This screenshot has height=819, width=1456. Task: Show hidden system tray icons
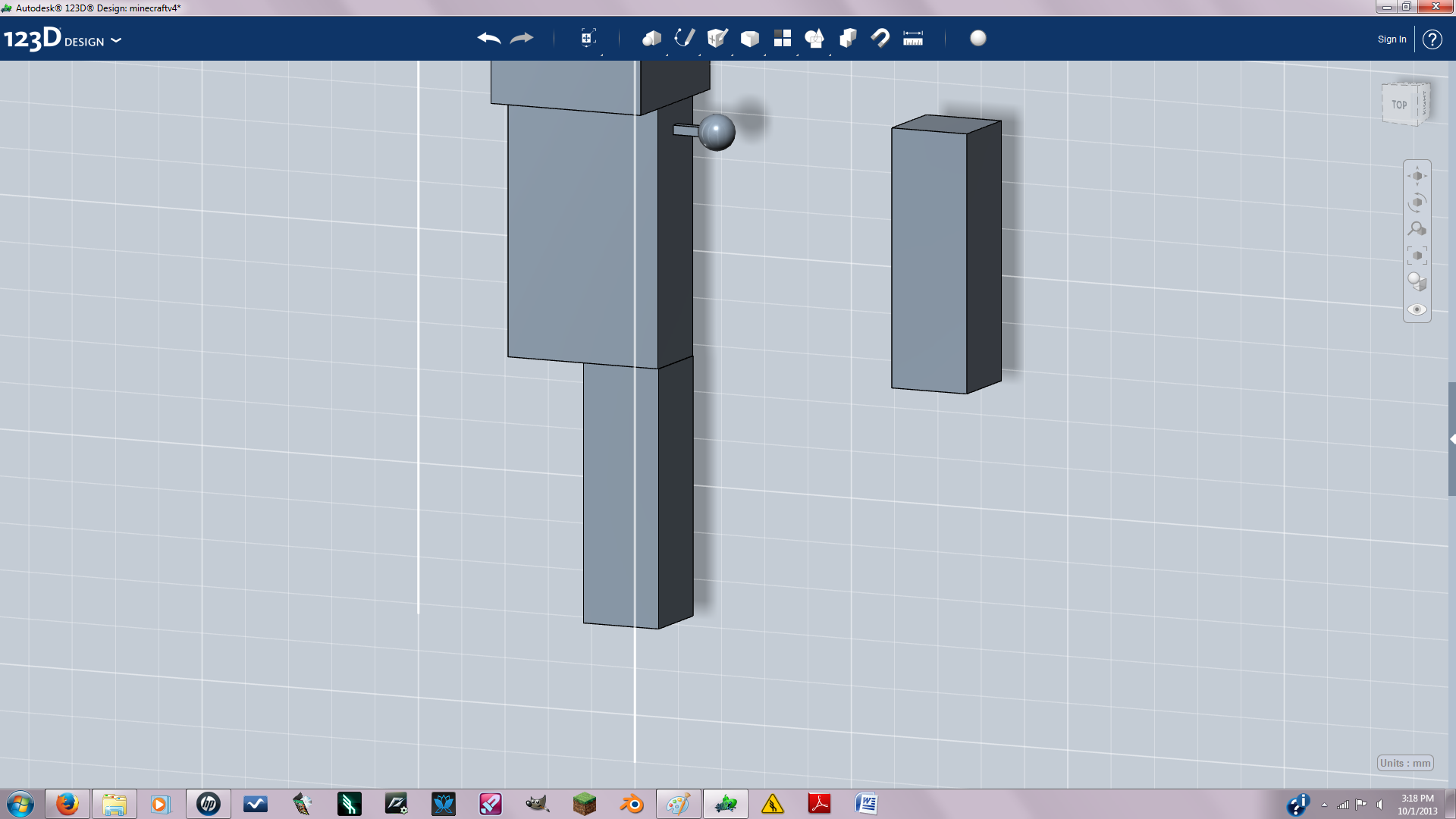[1324, 805]
